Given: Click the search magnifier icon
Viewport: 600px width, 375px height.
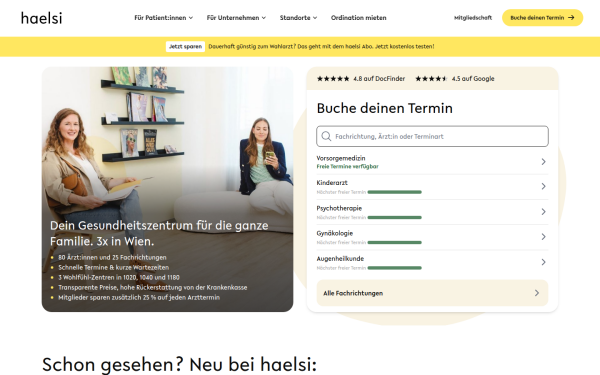Looking at the screenshot, I should [326, 136].
